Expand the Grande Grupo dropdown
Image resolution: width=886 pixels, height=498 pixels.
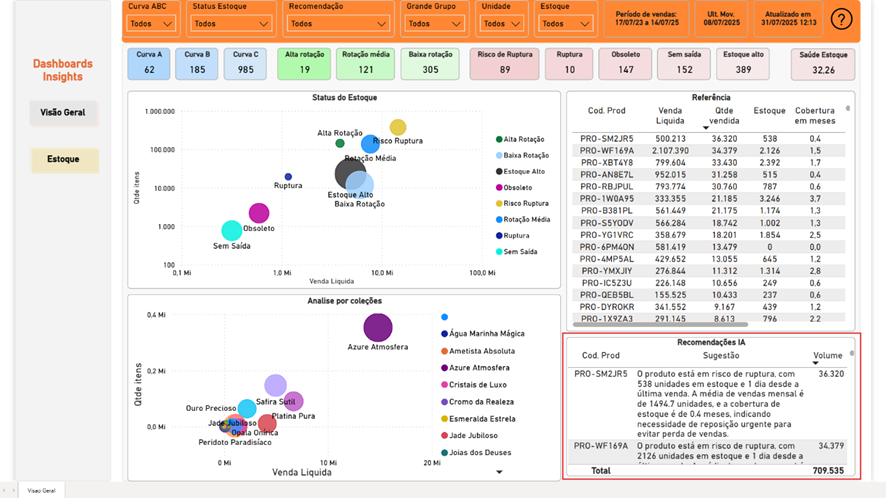coord(432,23)
